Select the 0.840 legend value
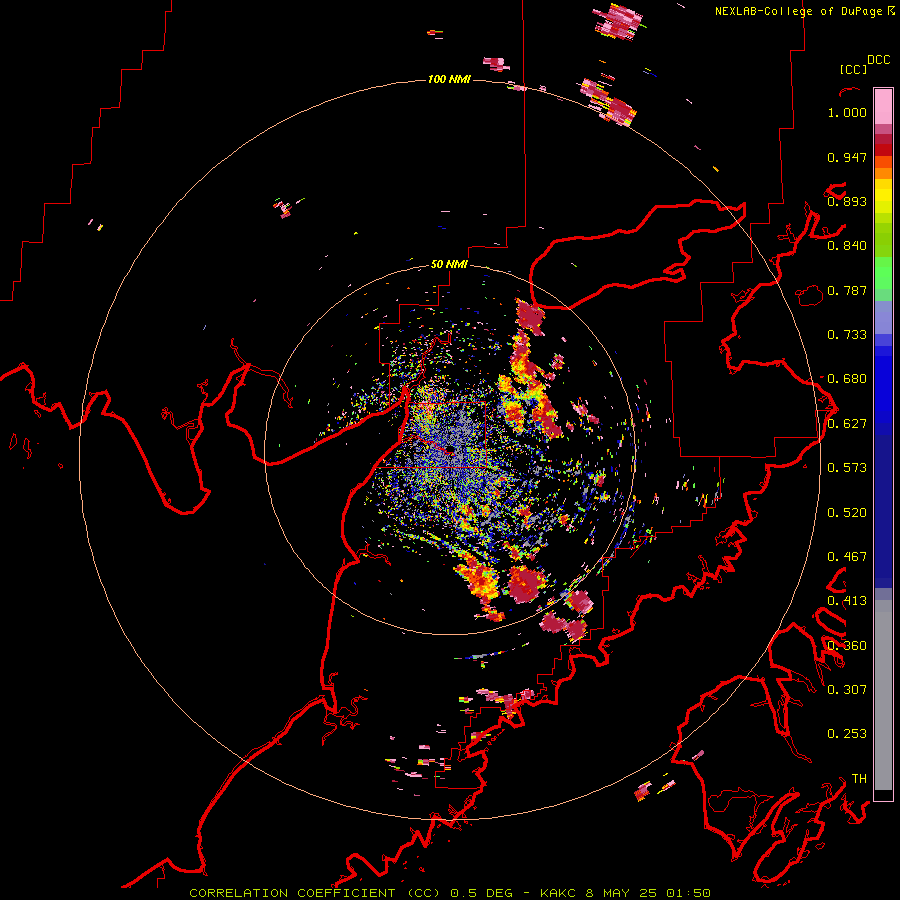Viewport: 900px width, 900px height. 847,246
